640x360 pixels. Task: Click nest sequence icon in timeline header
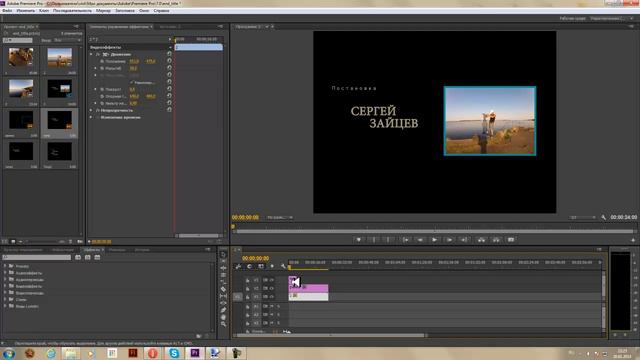point(238,267)
